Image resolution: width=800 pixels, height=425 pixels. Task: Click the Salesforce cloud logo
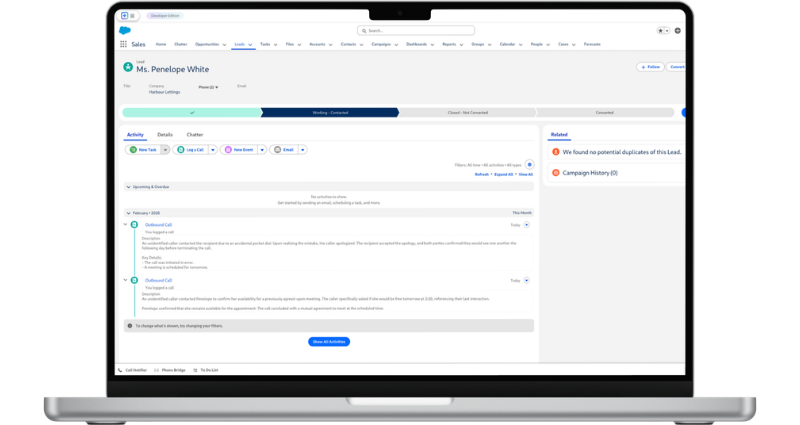(x=125, y=31)
